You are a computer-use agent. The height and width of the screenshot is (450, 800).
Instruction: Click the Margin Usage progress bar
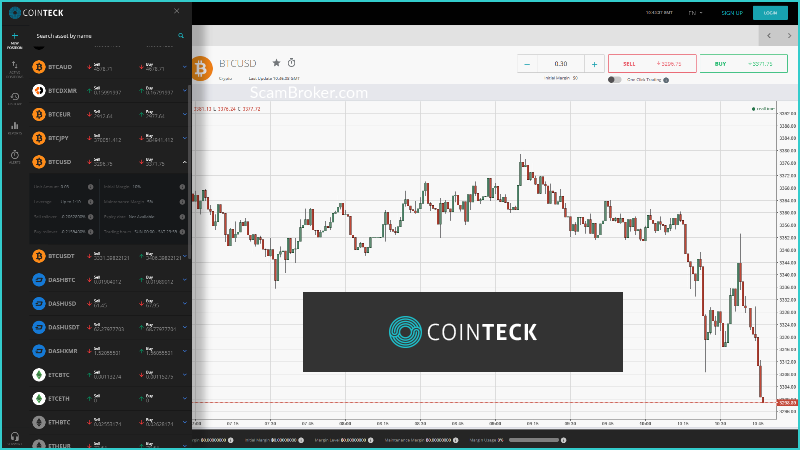point(534,440)
